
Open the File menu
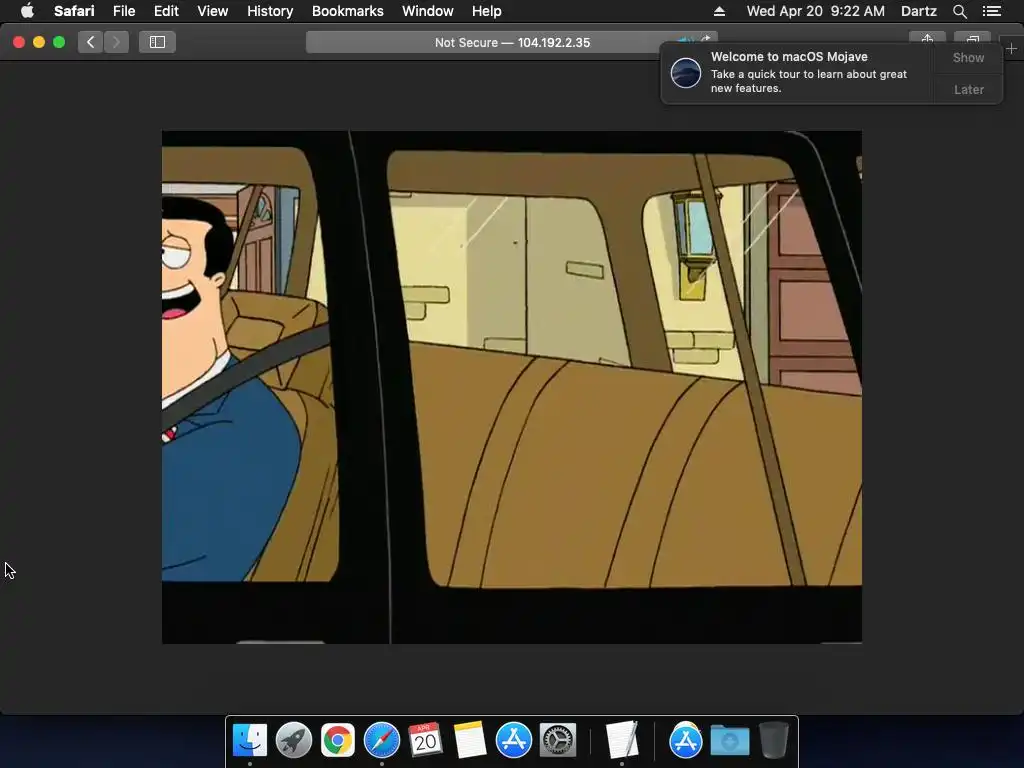coord(123,11)
